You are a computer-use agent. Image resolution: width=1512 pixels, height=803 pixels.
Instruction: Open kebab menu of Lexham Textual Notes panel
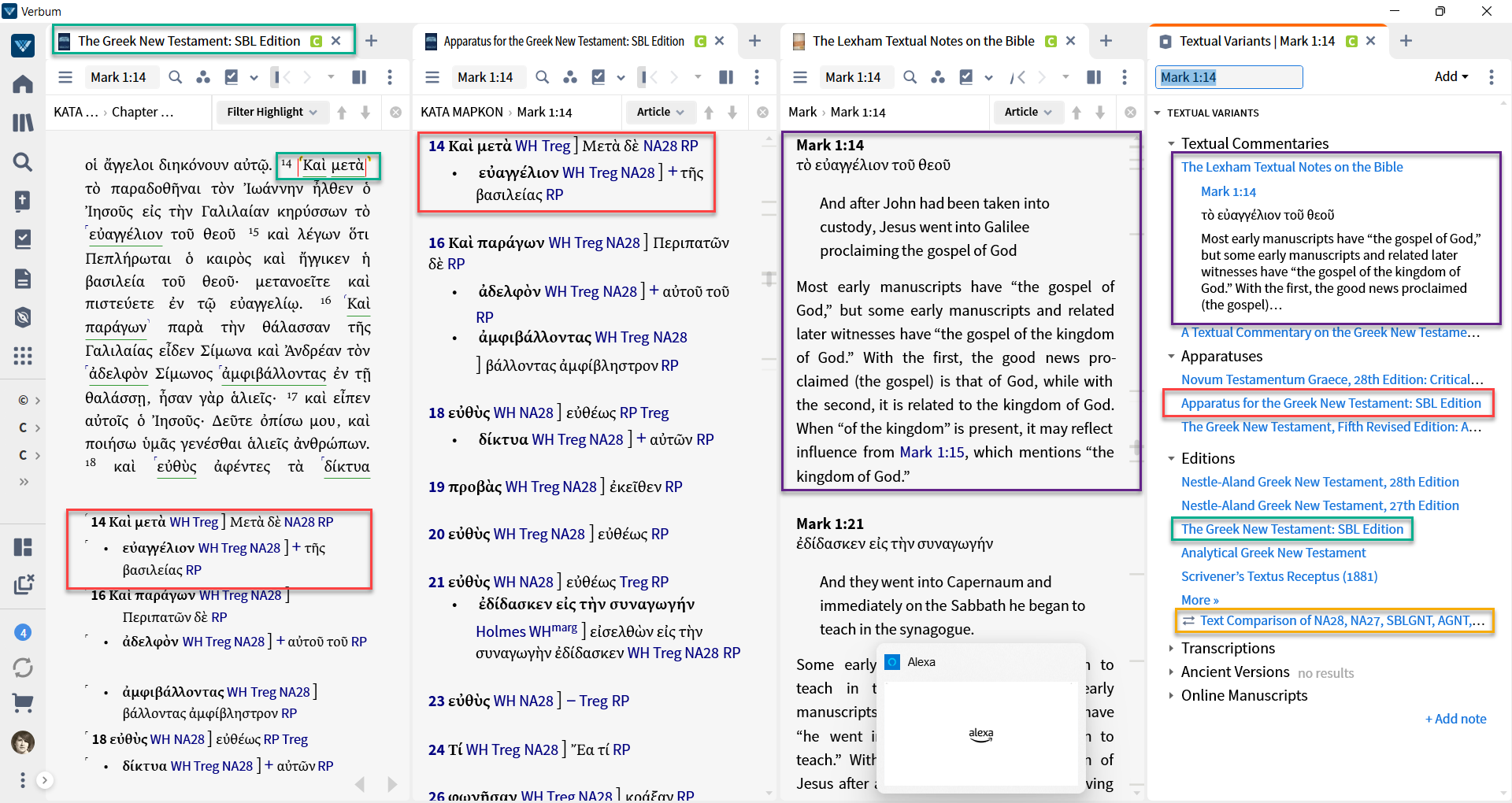click(x=1125, y=77)
